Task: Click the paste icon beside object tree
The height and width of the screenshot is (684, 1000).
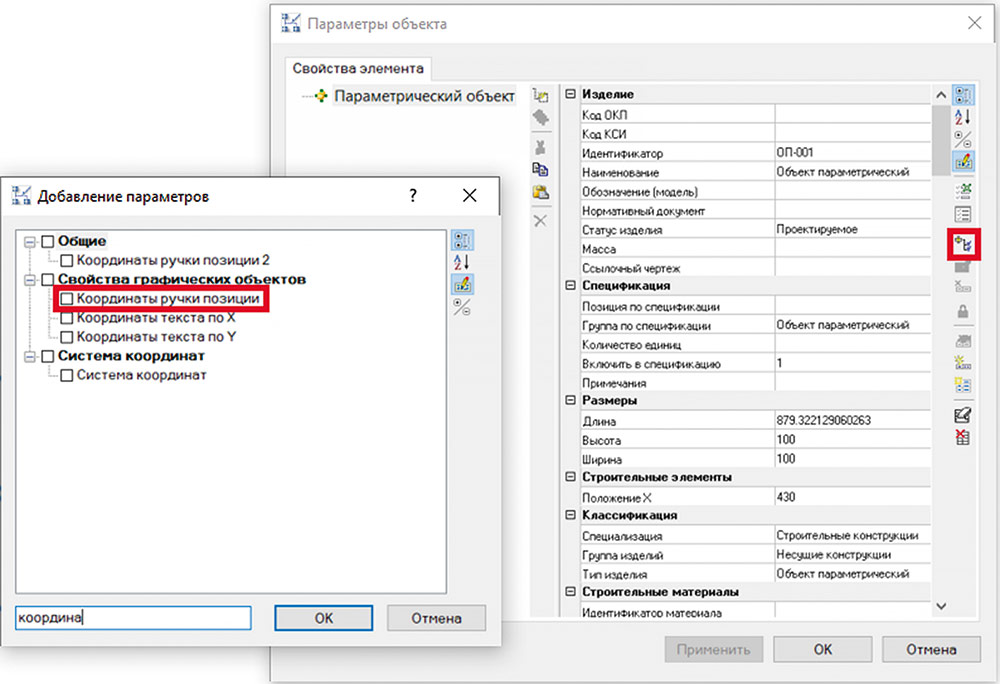Action: pyautogui.click(x=541, y=193)
